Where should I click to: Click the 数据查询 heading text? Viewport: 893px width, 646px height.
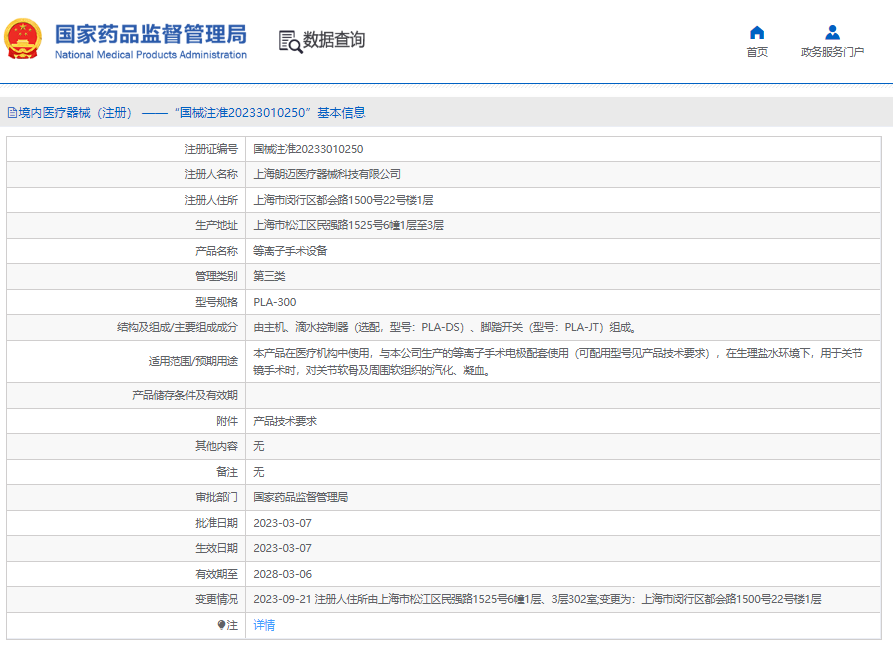point(334,40)
